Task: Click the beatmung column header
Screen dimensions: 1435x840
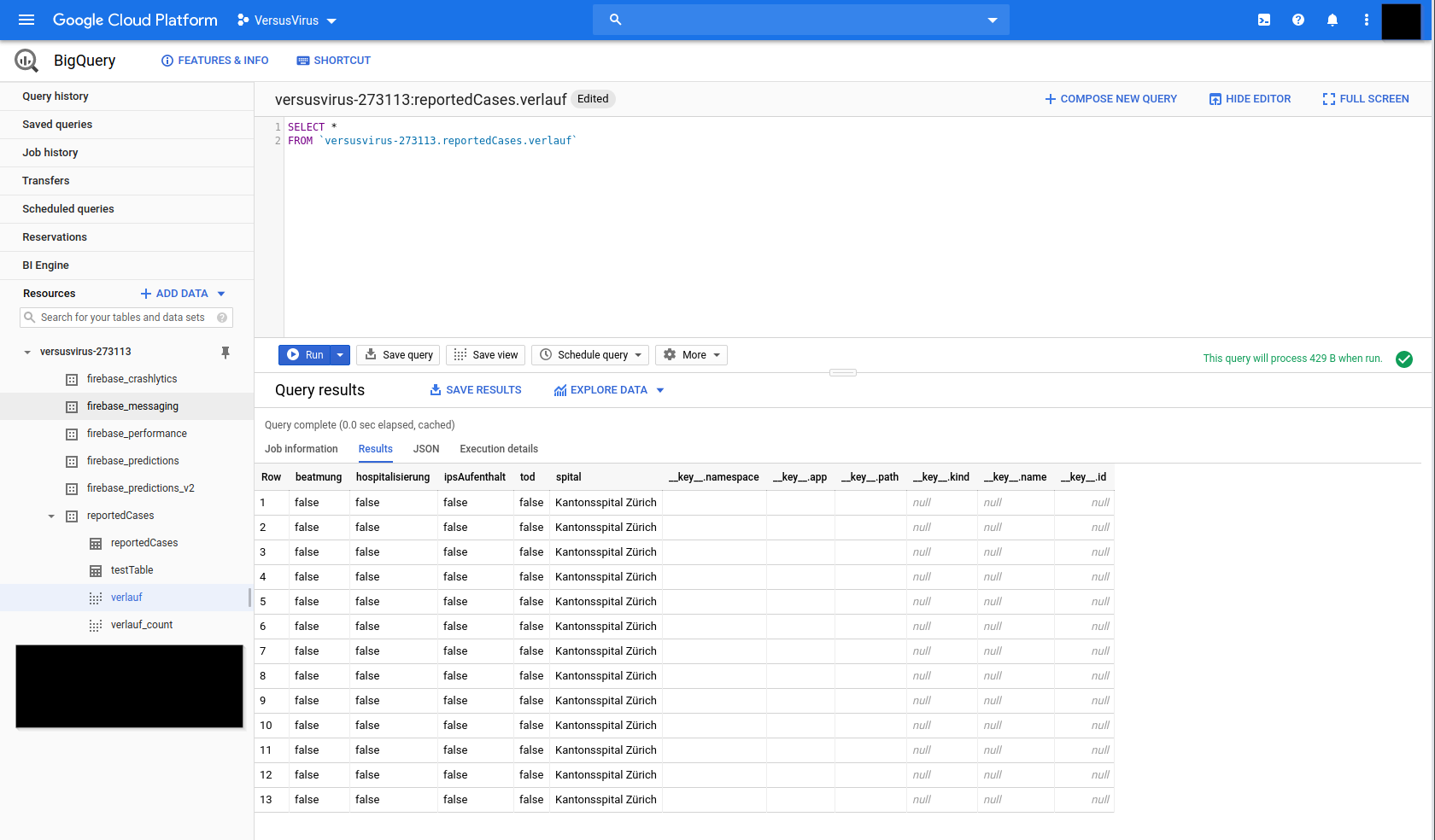Action: pos(319,477)
